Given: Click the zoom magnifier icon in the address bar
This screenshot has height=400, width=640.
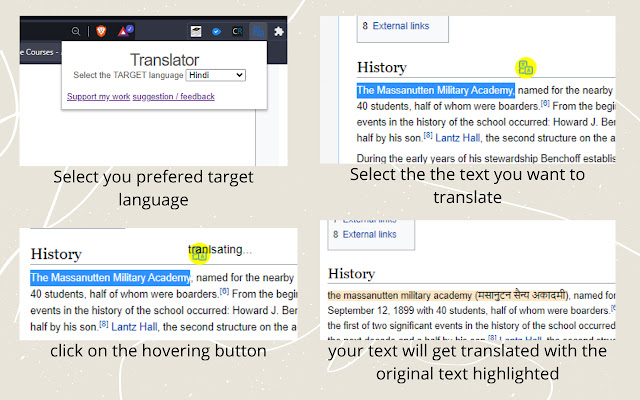Looking at the screenshot, I should pyautogui.click(x=76, y=31).
